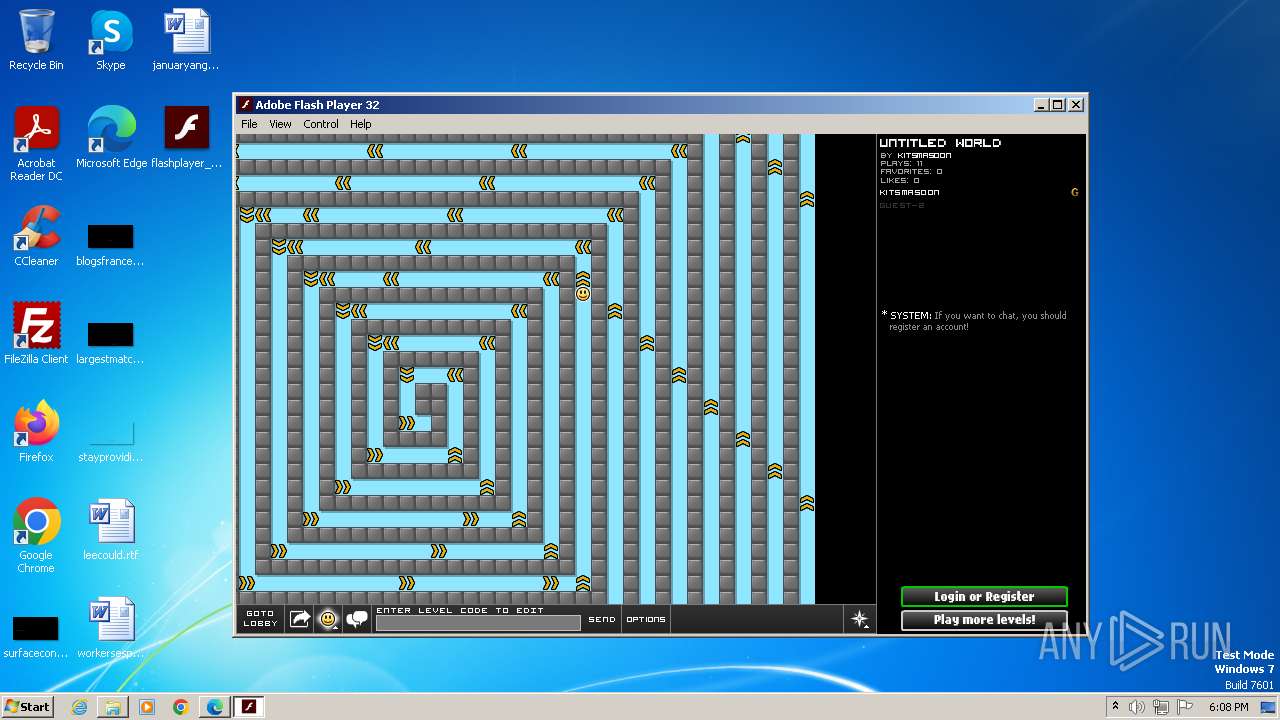This screenshot has width=1280, height=720.
Task: Click the largestmatc desktop icon
Action: [110, 342]
